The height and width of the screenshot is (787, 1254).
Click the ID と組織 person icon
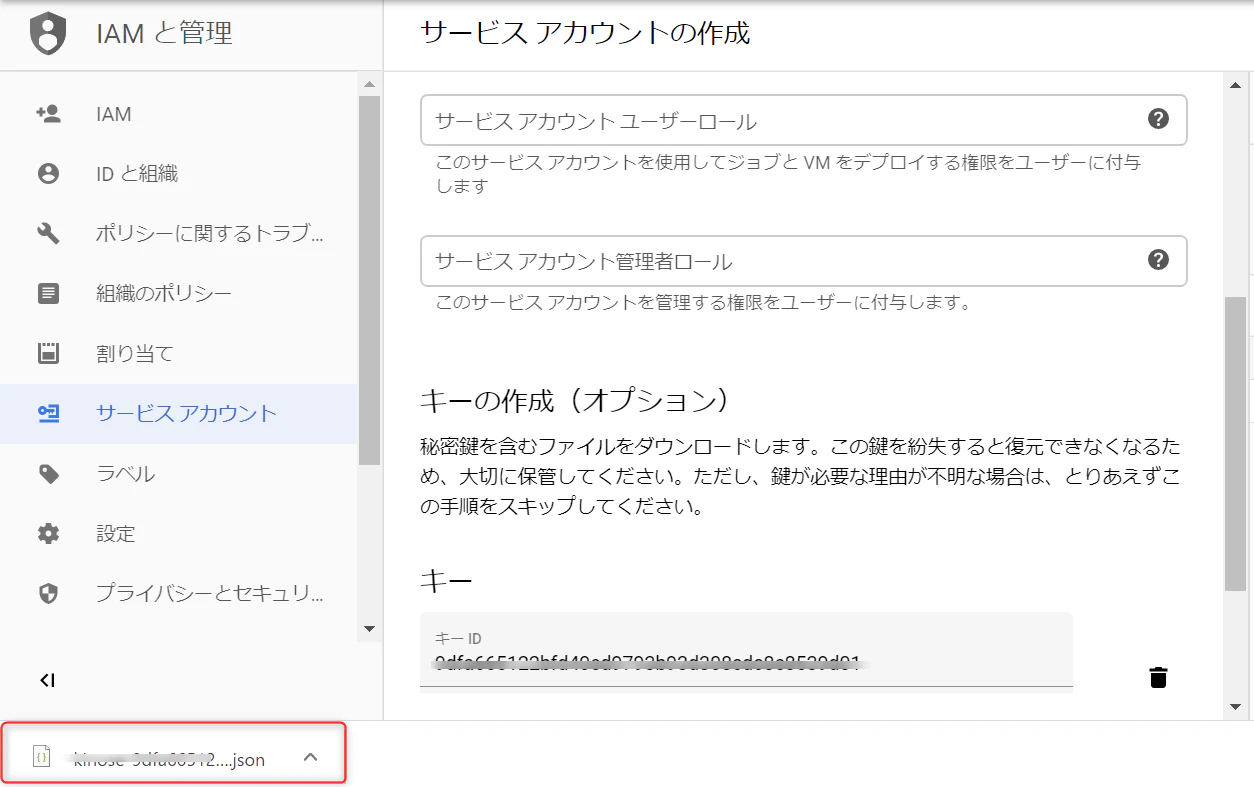(x=48, y=174)
